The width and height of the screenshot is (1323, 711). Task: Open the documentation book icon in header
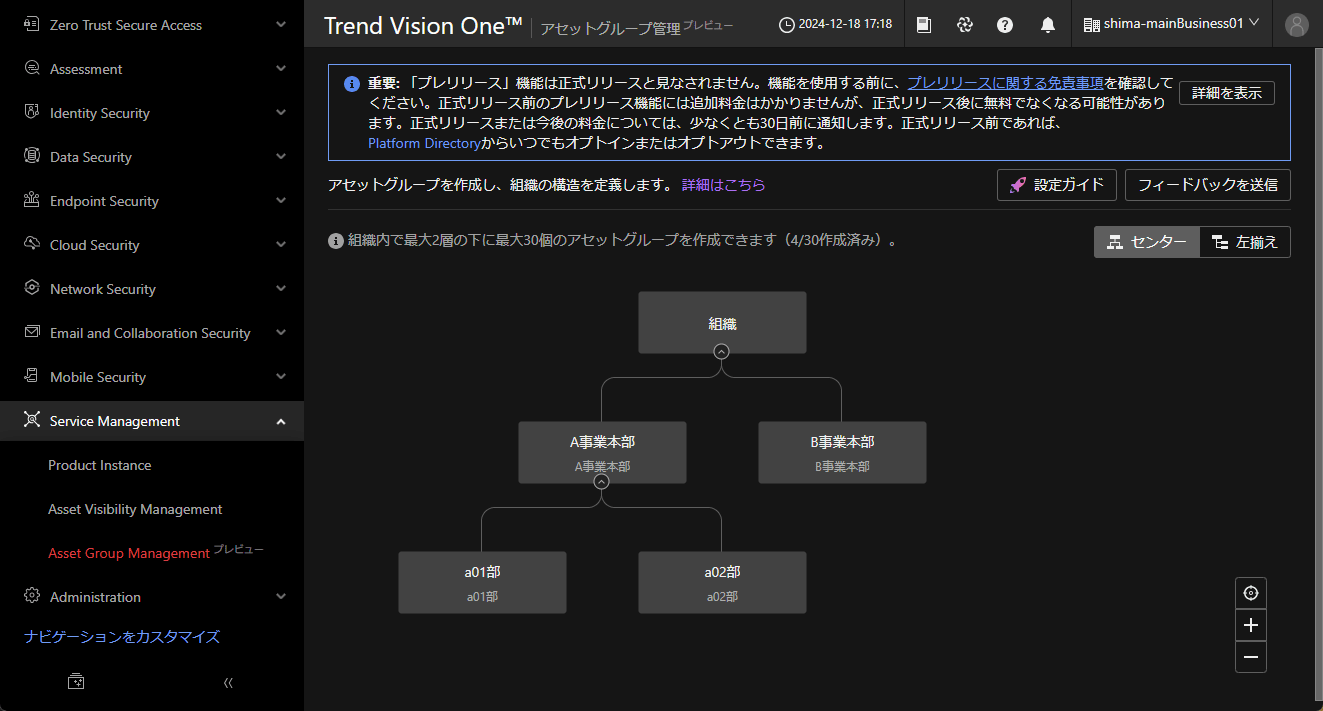(924, 25)
